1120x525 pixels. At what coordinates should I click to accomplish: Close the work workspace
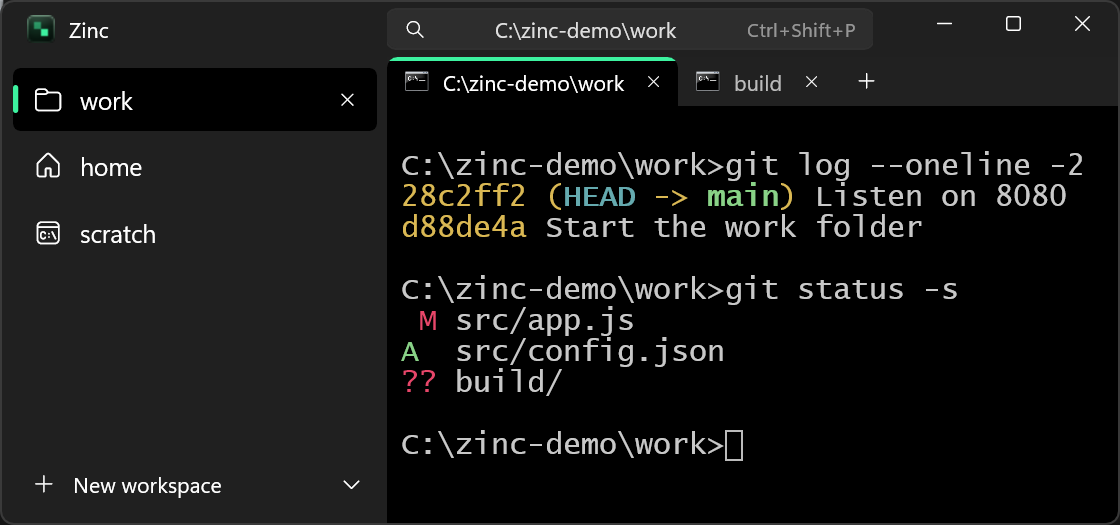(x=347, y=100)
